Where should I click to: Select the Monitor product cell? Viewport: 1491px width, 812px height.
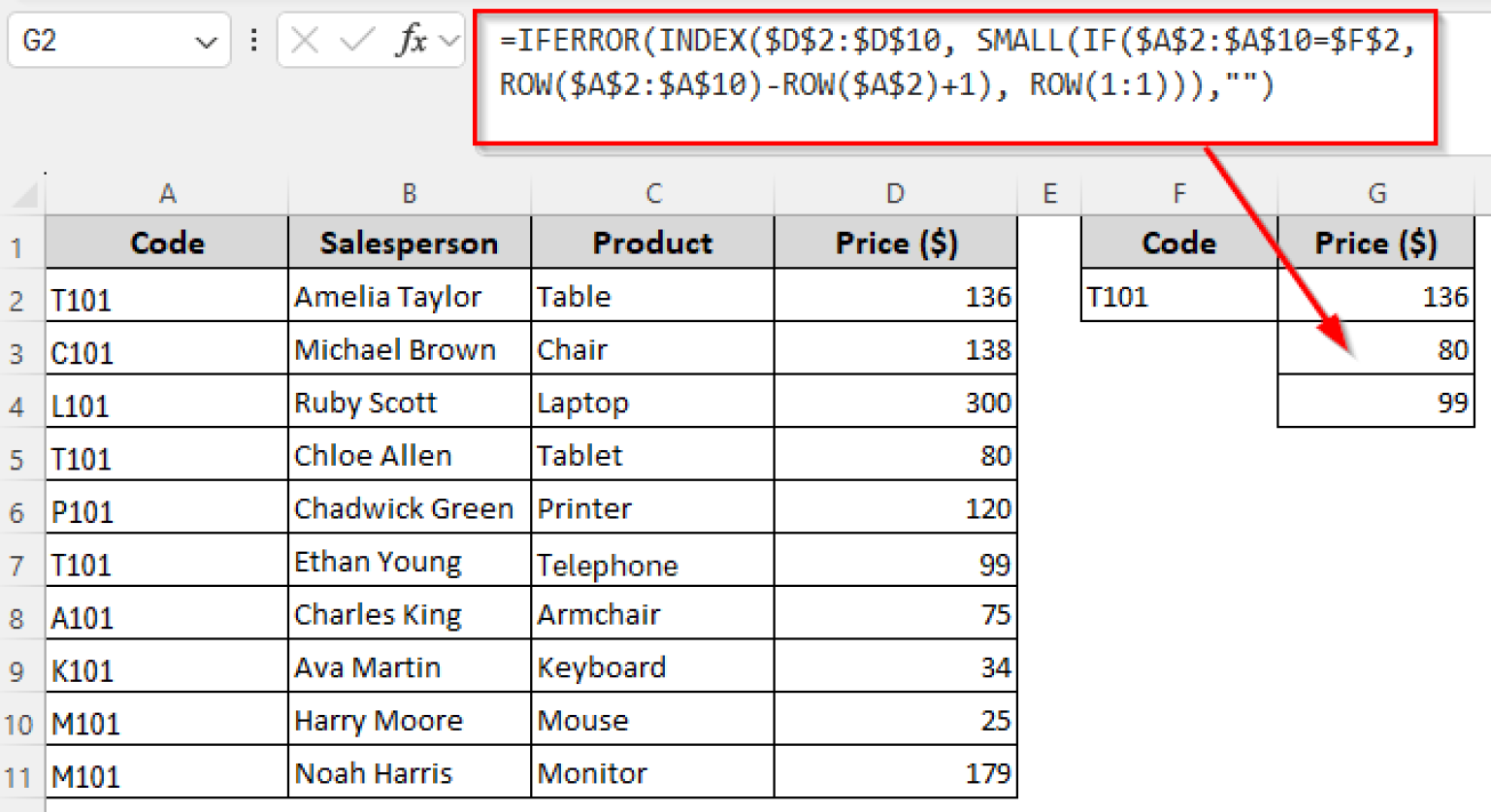pyautogui.click(x=591, y=772)
